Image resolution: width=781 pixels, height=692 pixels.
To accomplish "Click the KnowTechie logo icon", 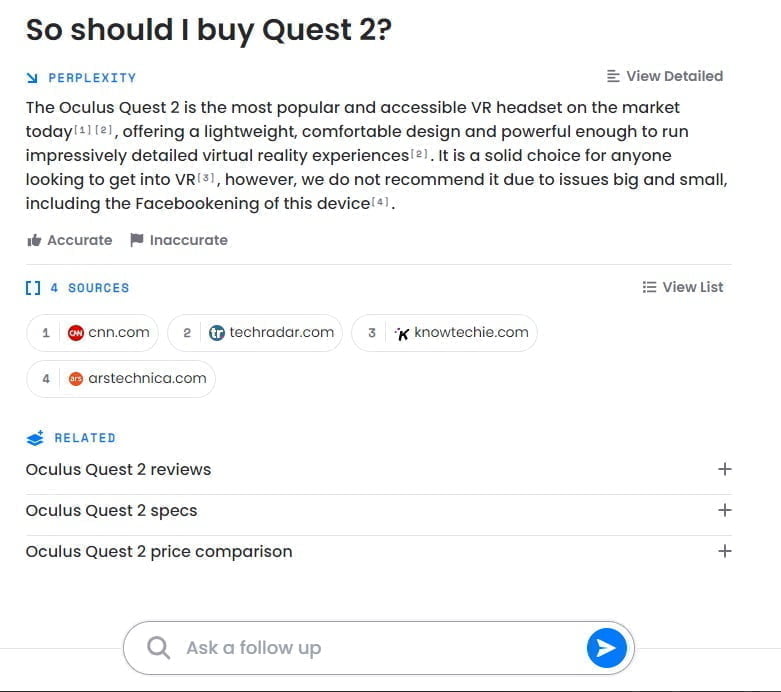I will tap(402, 333).
